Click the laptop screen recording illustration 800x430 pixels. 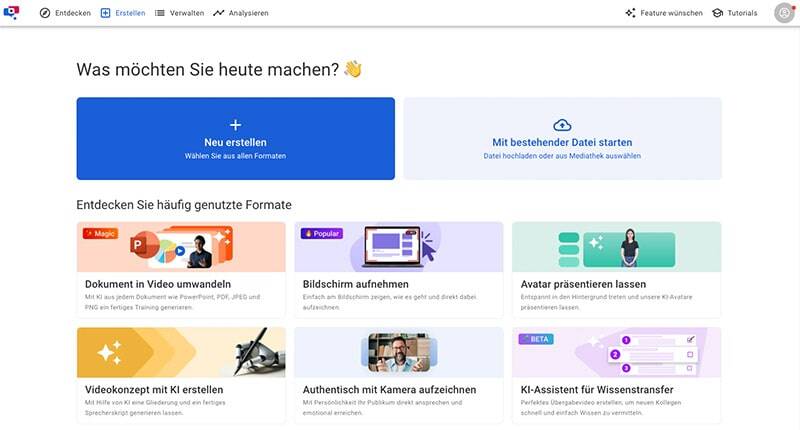point(398,247)
